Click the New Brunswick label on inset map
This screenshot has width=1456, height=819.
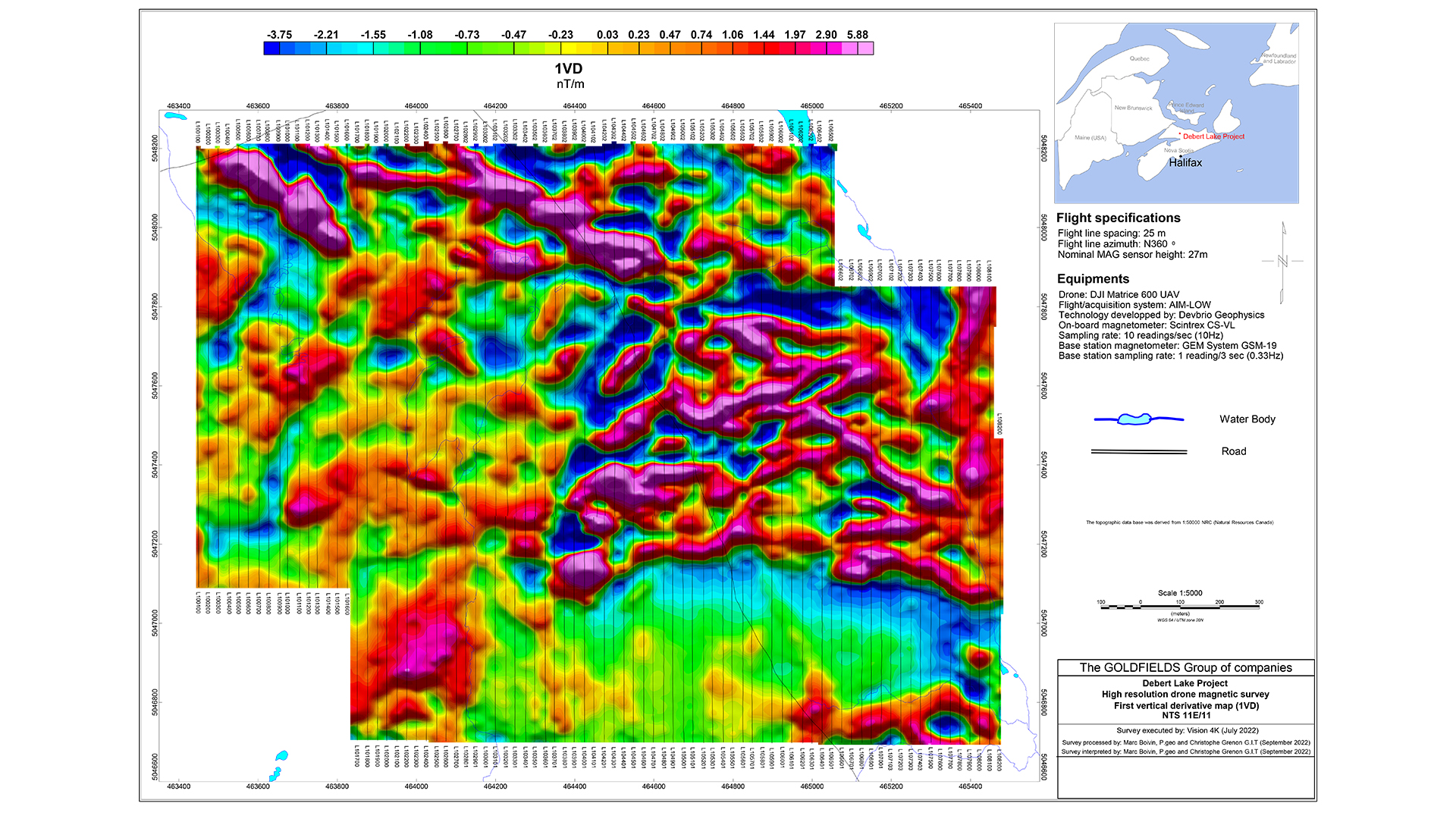1133,108
